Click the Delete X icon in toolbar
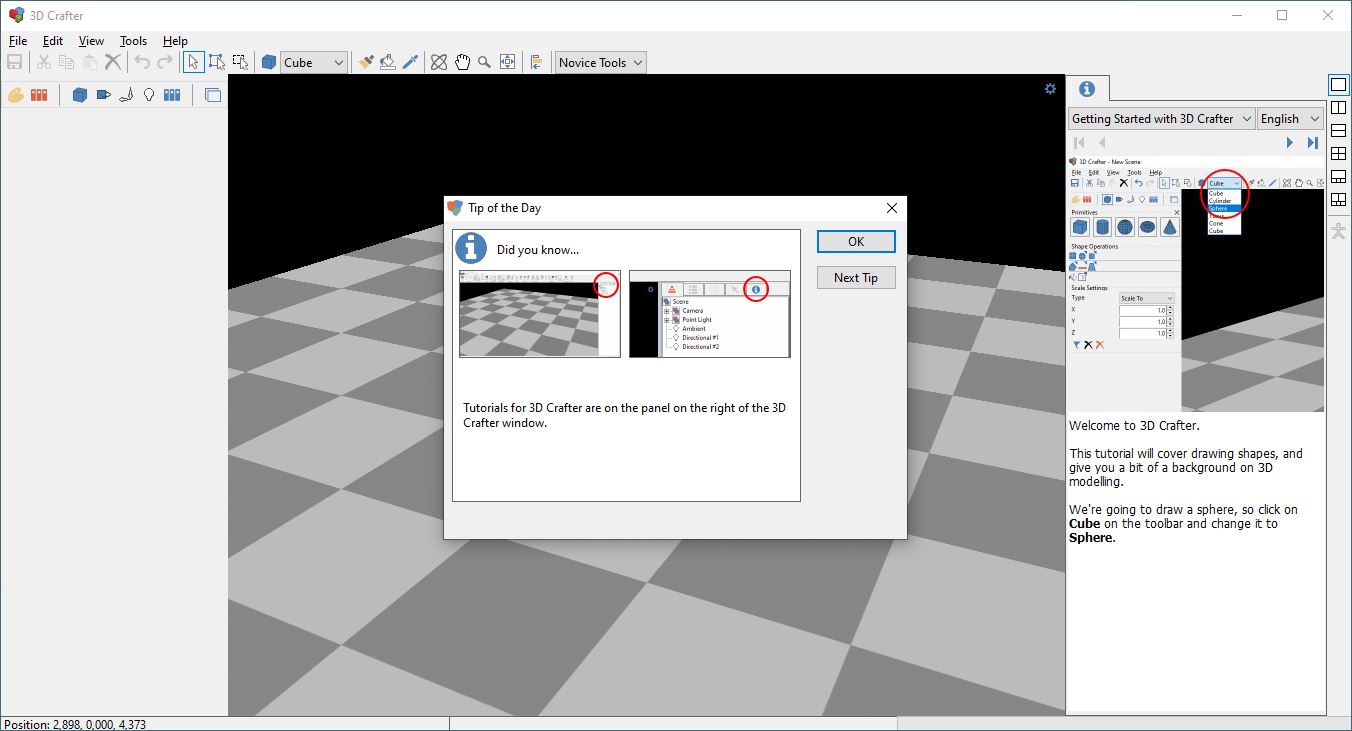The width and height of the screenshot is (1352, 731). pyautogui.click(x=113, y=62)
